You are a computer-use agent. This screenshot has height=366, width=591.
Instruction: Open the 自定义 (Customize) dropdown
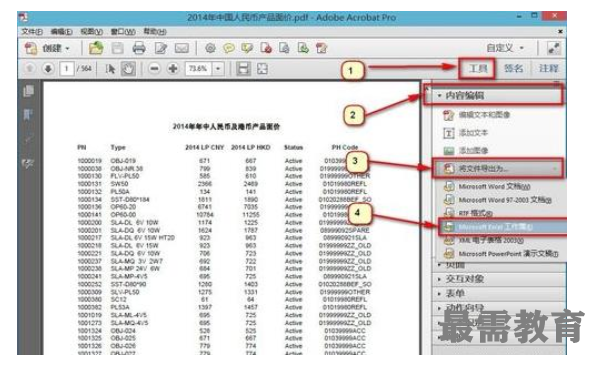pyautogui.click(x=504, y=48)
